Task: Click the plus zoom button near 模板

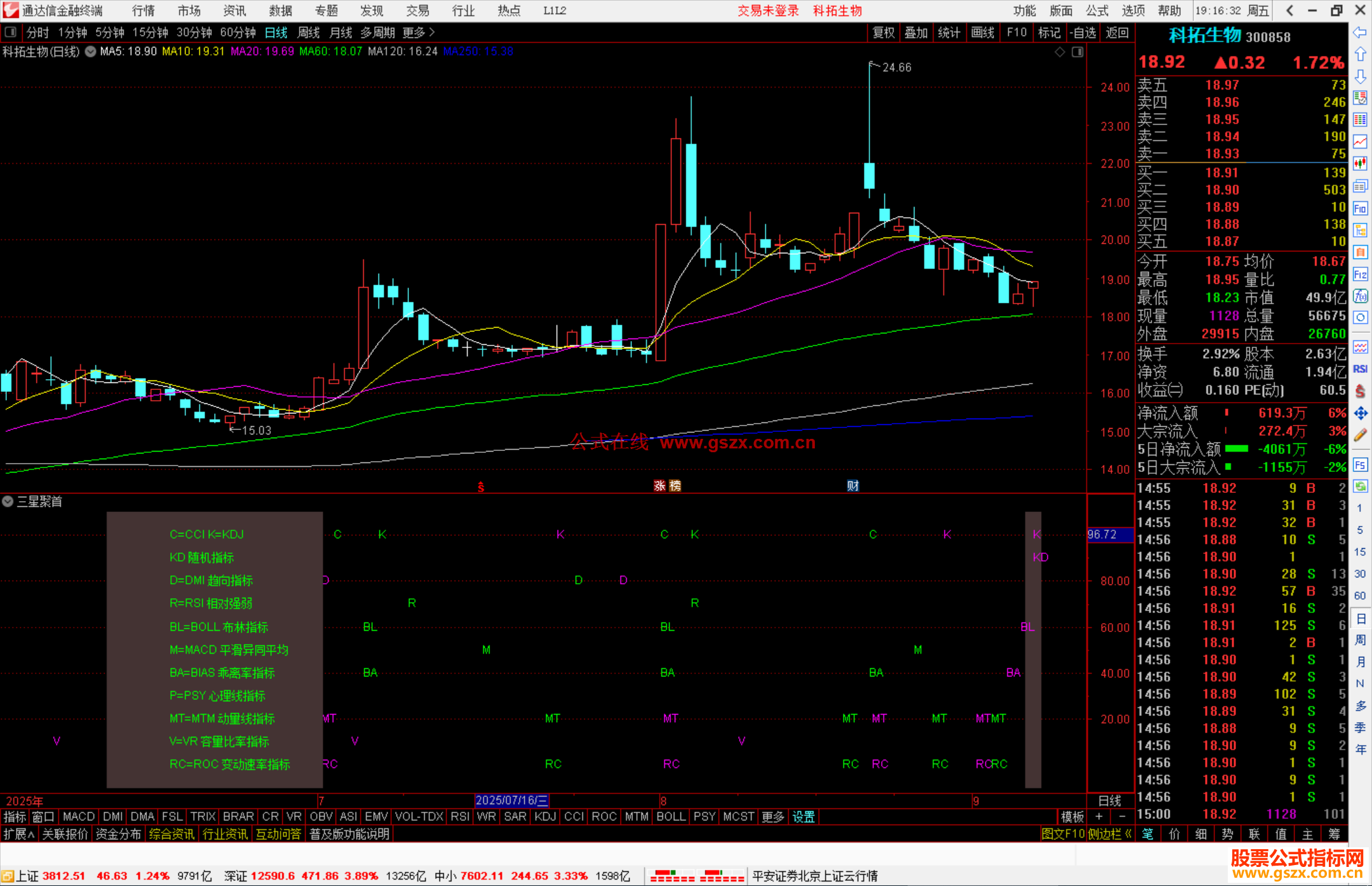Action: tap(1099, 817)
